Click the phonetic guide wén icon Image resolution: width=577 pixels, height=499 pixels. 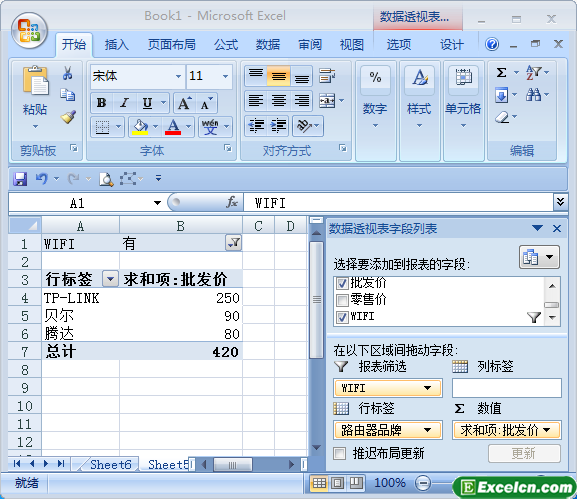(210, 127)
